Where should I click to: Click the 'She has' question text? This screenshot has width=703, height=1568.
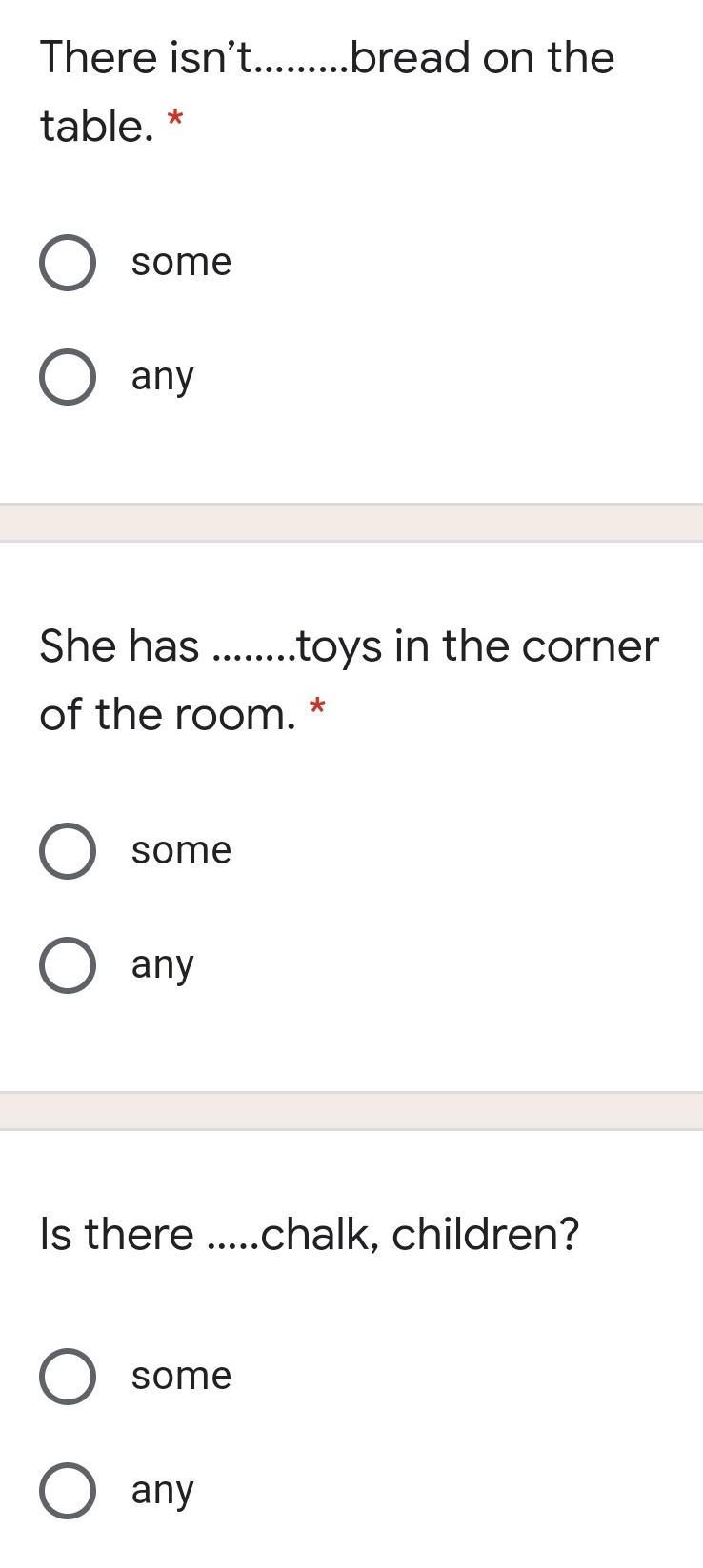[x=119, y=647]
